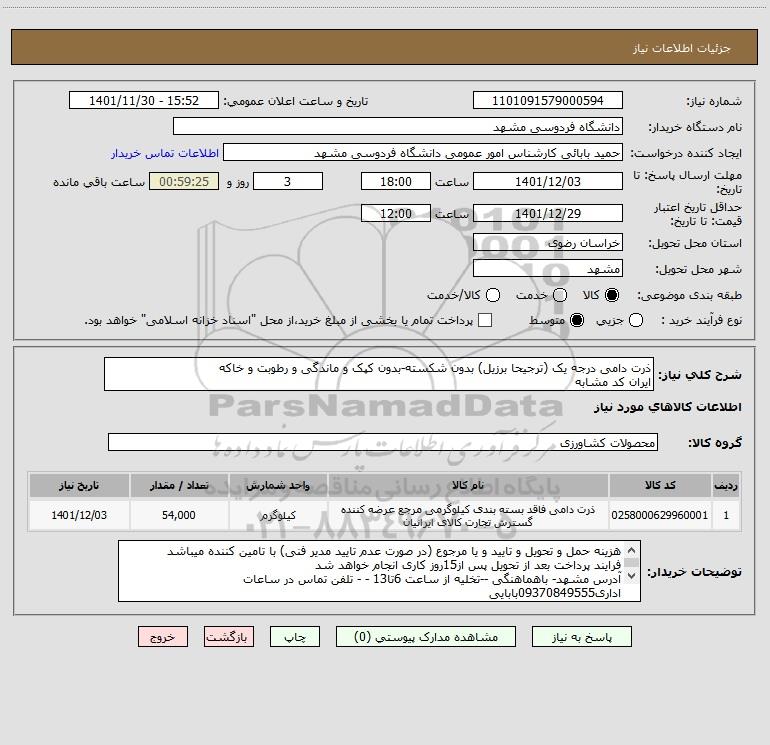Image resolution: width=770 pixels, height=745 pixels.
Task: Click the buyer organization name field
Action: tap(398, 127)
